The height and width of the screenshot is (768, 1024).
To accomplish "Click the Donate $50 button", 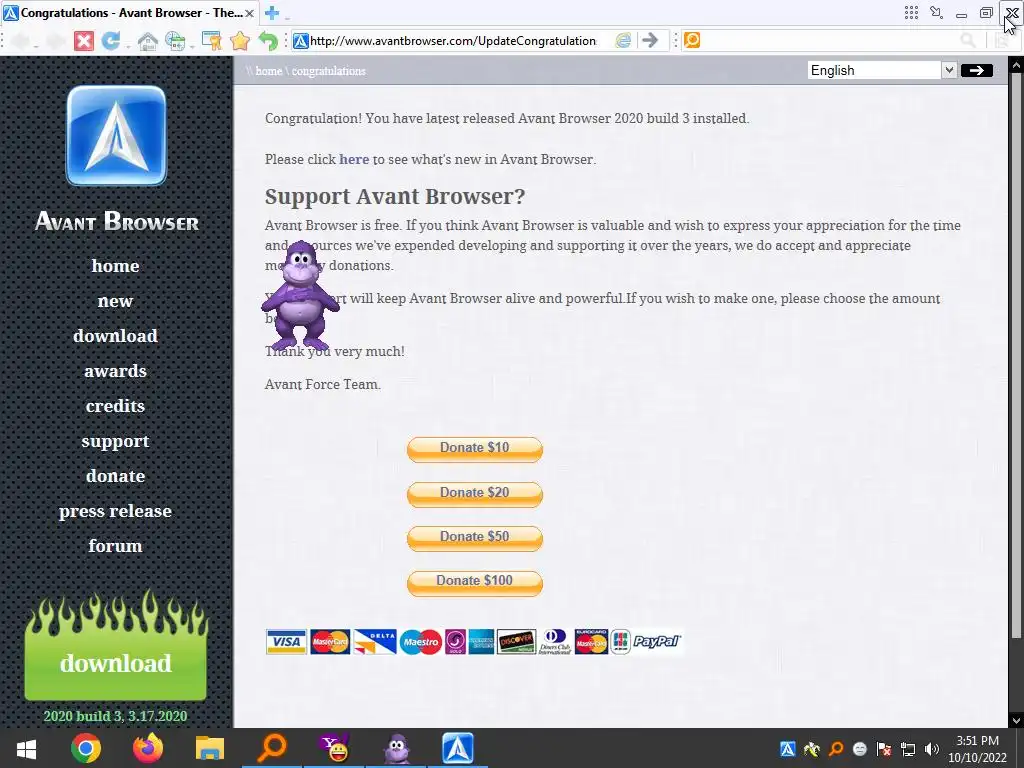I will coord(475,538).
